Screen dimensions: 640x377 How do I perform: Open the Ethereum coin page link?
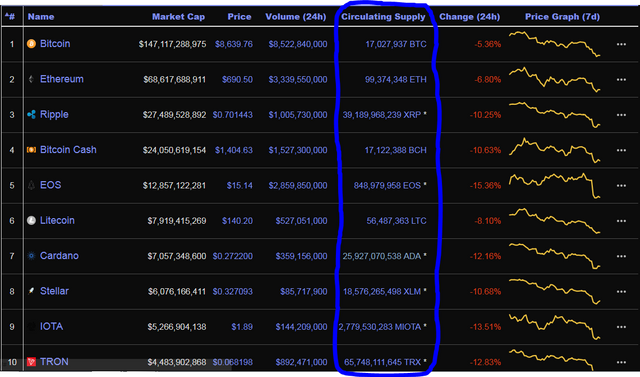pos(62,79)
